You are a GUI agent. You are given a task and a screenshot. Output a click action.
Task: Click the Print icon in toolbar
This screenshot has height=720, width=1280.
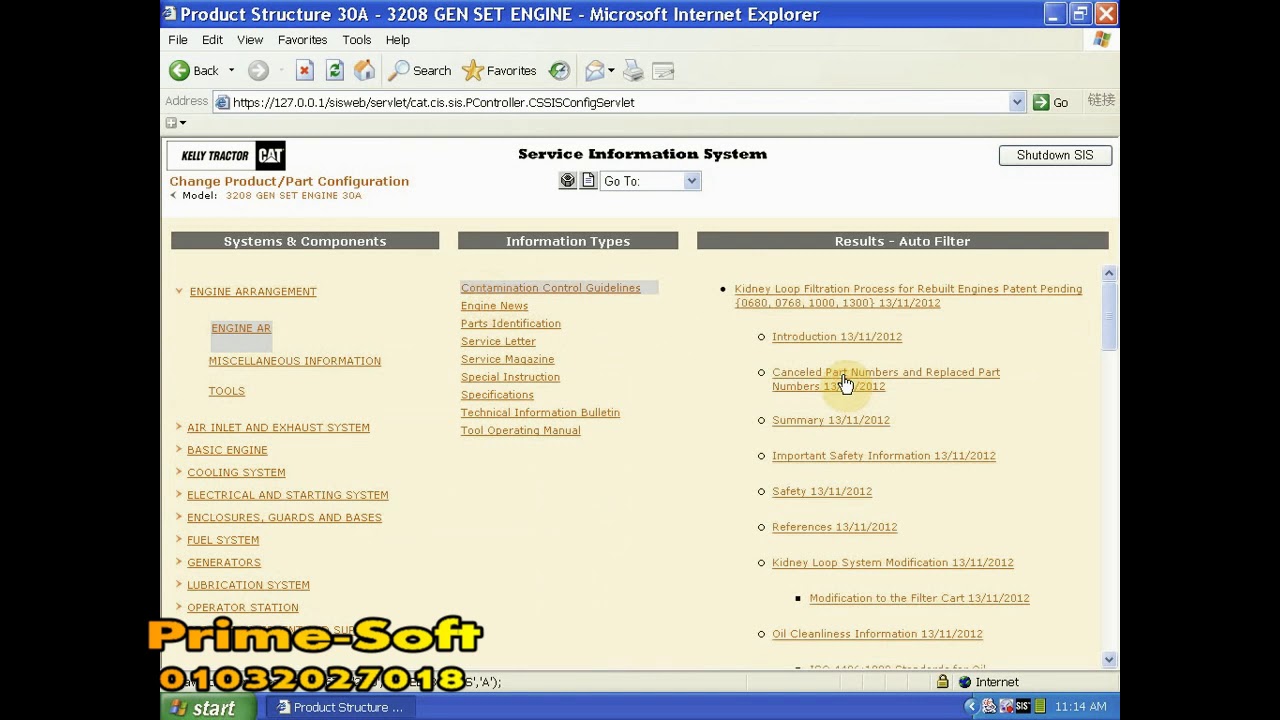[633, 71]
